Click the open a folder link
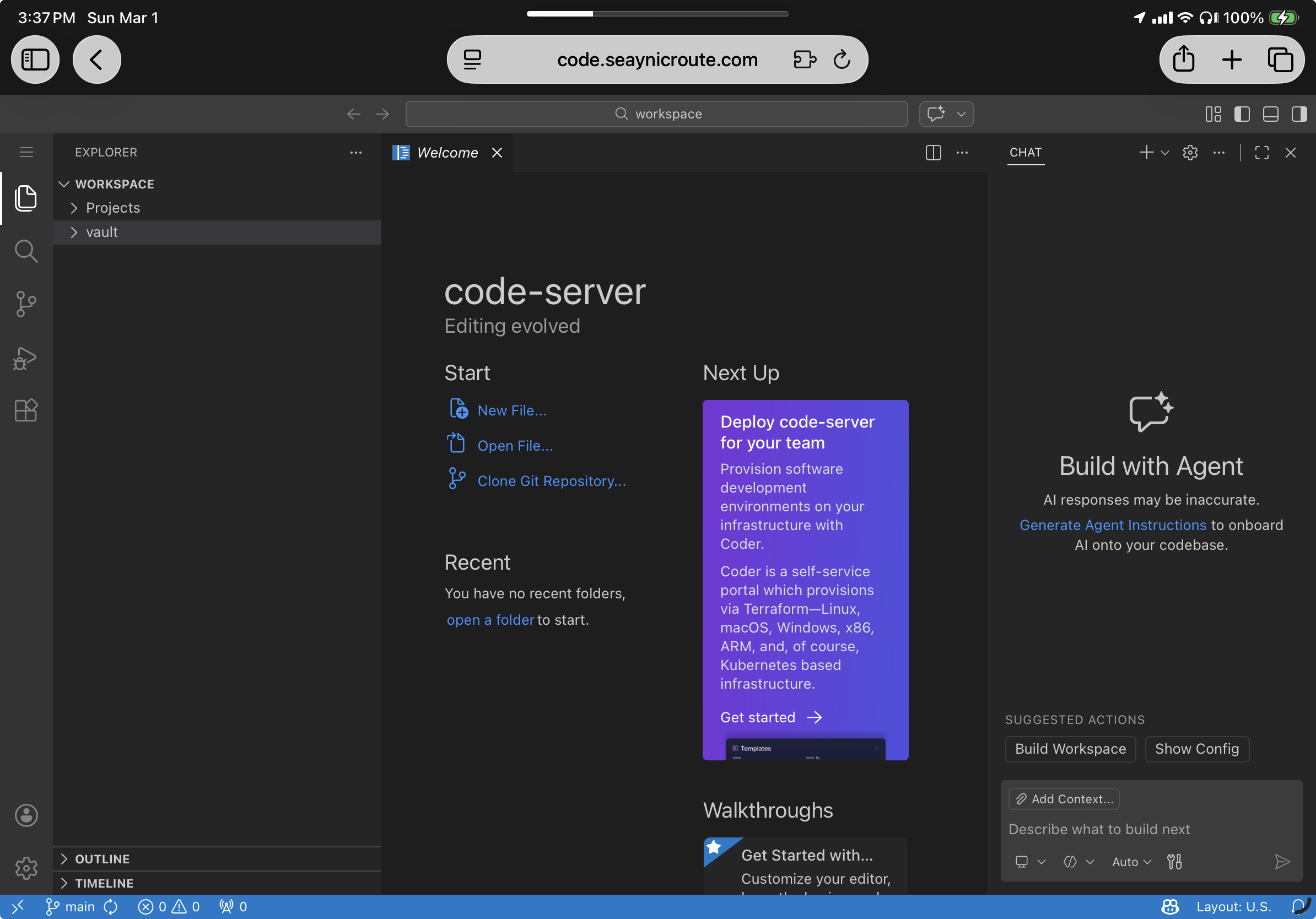Image resolution: width=1316 pixels, height=919 pixels. click(490, 619)
